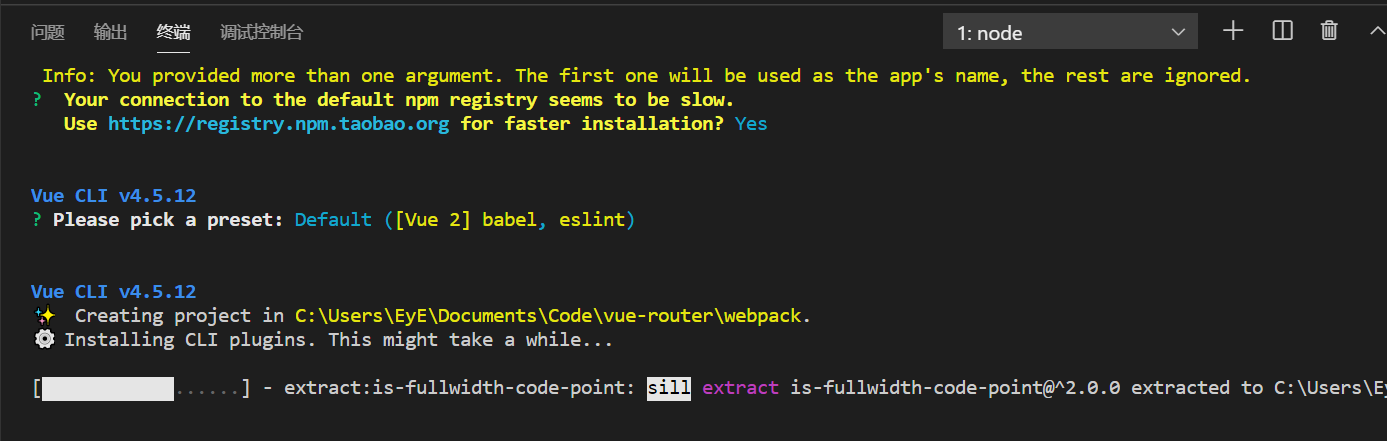
Task: Click the highlighted "sill" log label
Action: pyautogui.click(x=669, y=388)
